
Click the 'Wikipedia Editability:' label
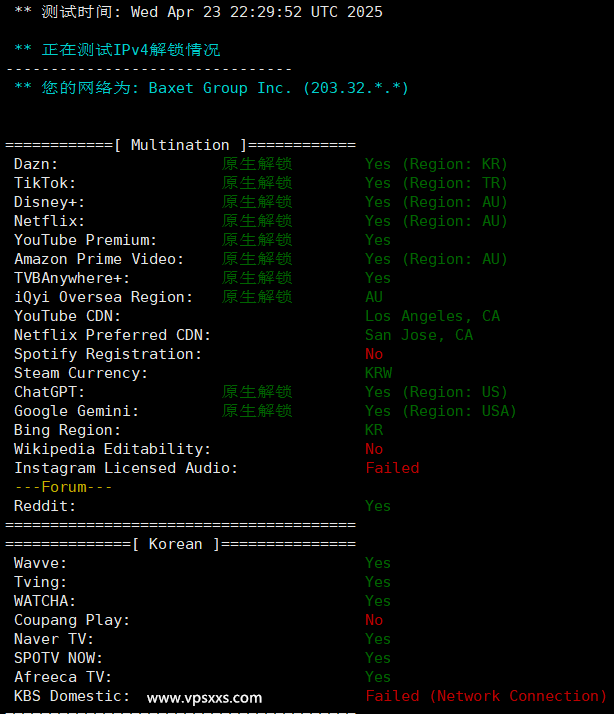point(112,449)
